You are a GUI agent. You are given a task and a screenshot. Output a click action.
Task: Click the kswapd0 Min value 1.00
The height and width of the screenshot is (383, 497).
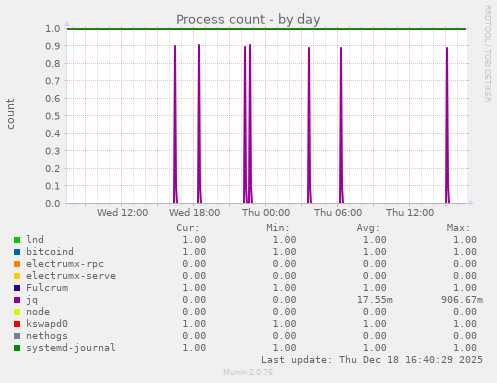tap(284, 324)
